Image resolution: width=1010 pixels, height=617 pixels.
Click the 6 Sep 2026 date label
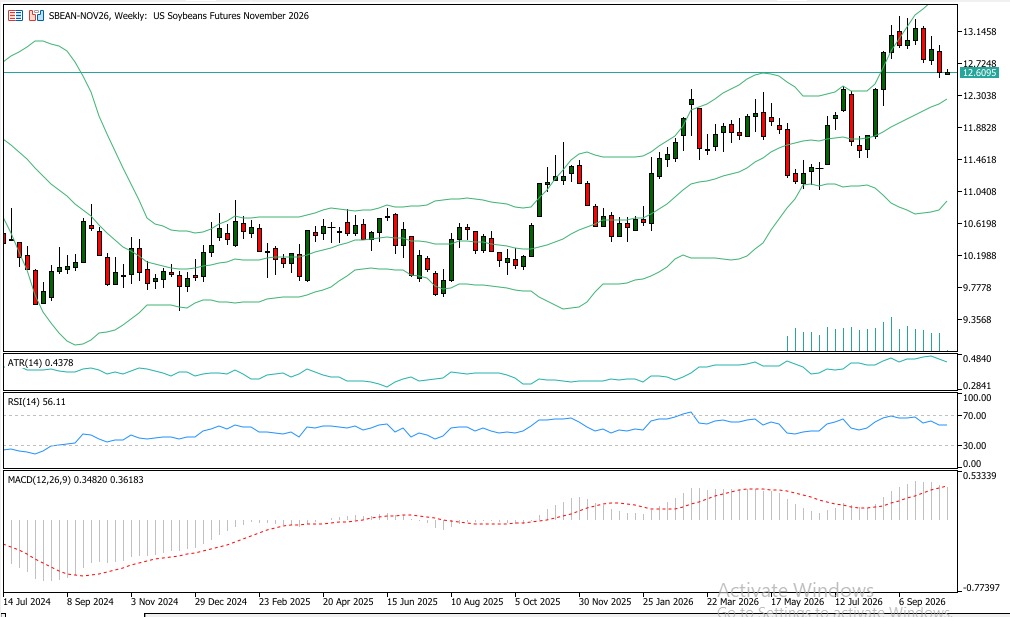(922, 602)
